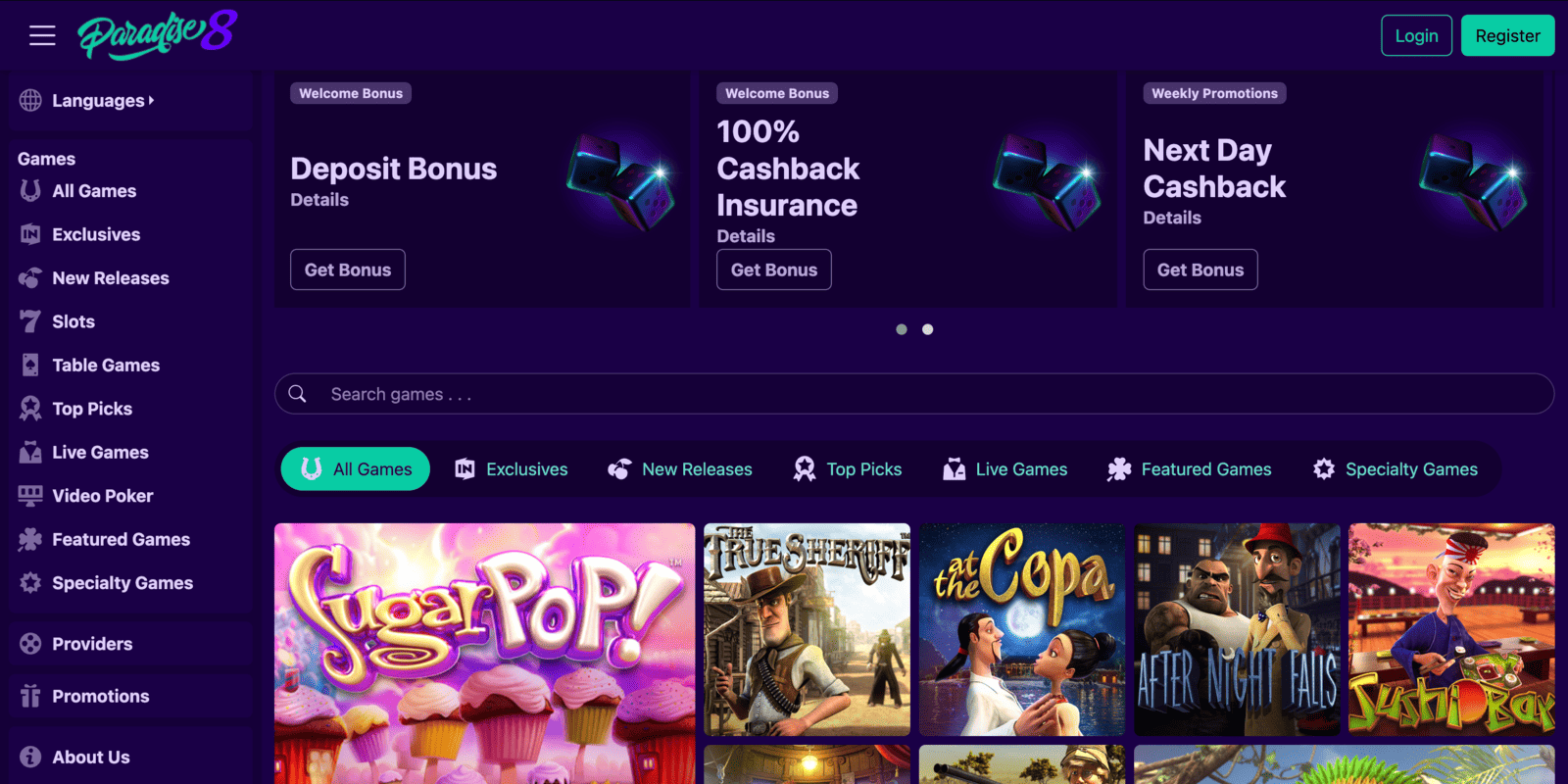The width and height of the screenshot is (1568, 784).
Task: Click the About Us info icon
Action: click(30, 757)
